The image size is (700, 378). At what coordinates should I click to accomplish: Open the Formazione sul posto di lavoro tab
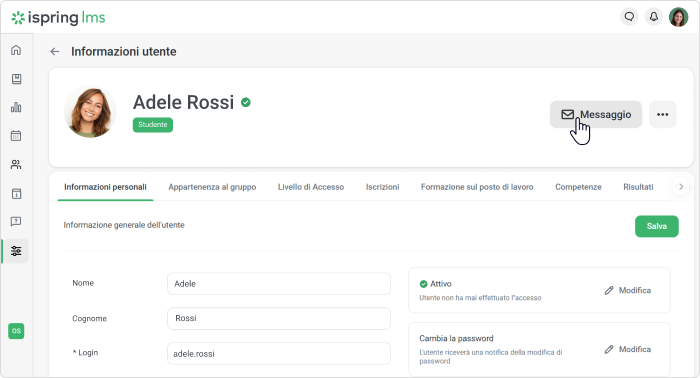pos(477,187)
